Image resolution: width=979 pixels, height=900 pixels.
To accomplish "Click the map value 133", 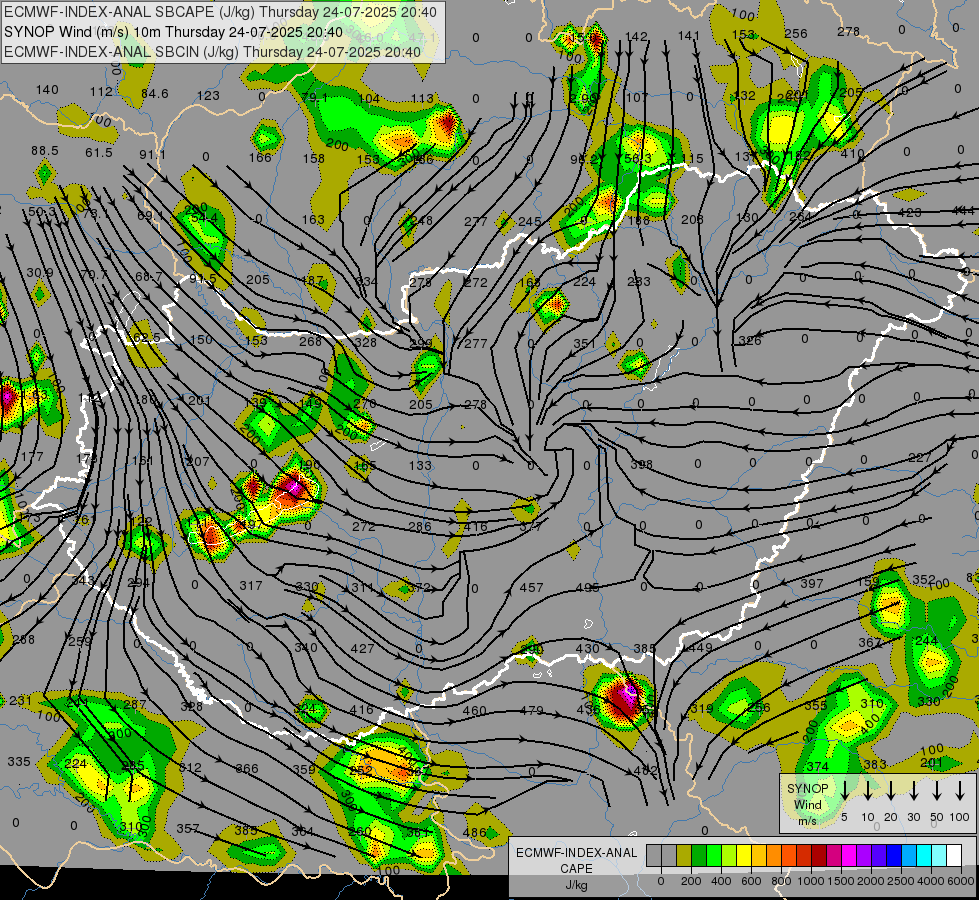I will [420, 465].
